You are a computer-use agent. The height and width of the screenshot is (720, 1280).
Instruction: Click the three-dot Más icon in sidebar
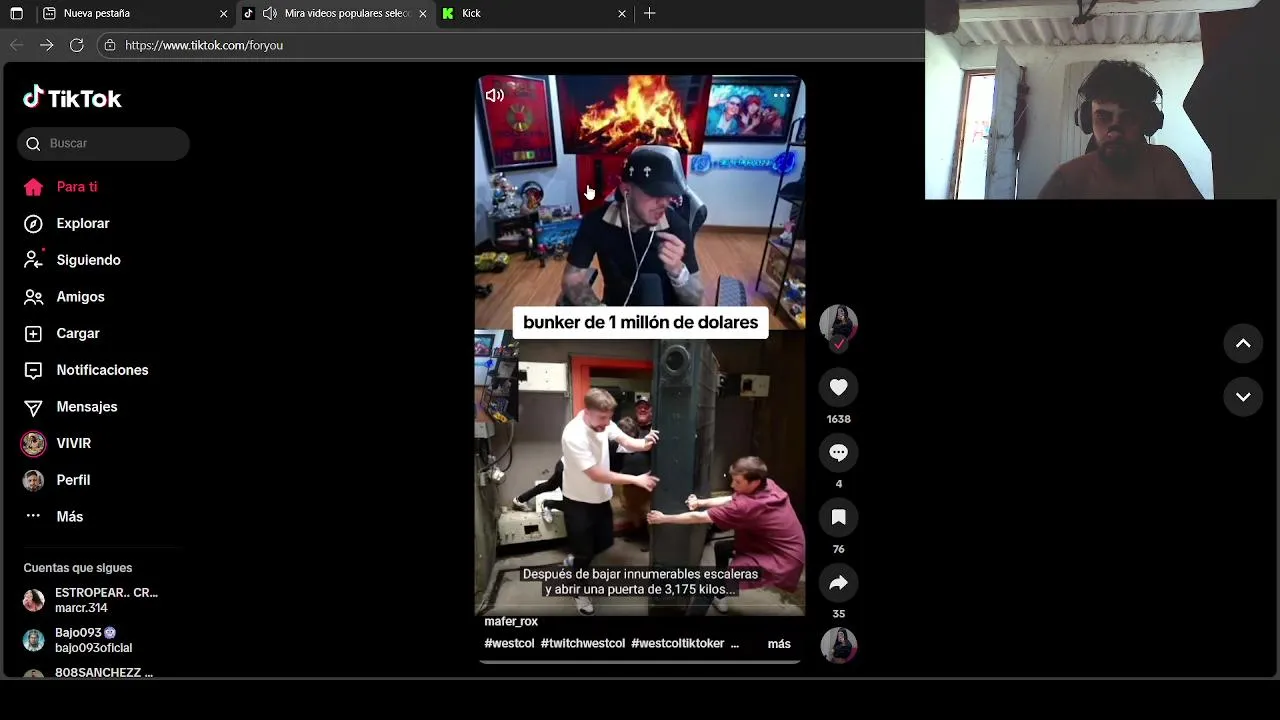[x=33, y=516]
